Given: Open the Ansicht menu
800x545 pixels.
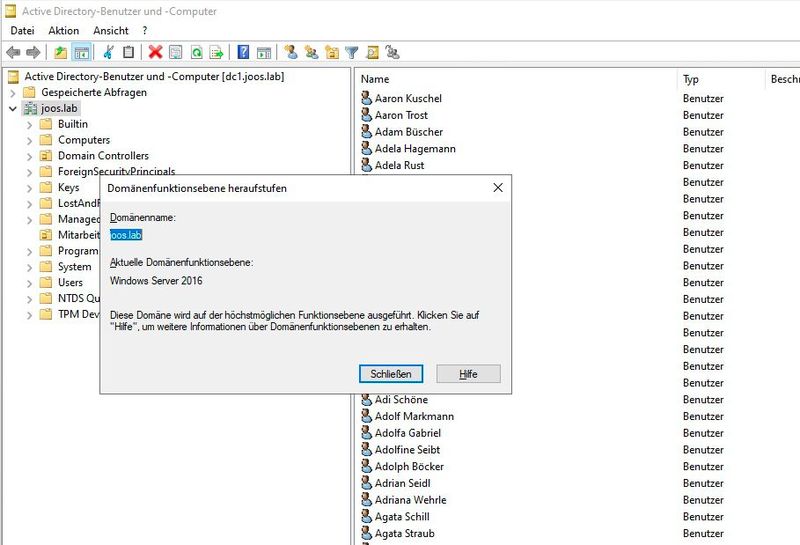Looking at the screenshot, I should coord(111,31).
